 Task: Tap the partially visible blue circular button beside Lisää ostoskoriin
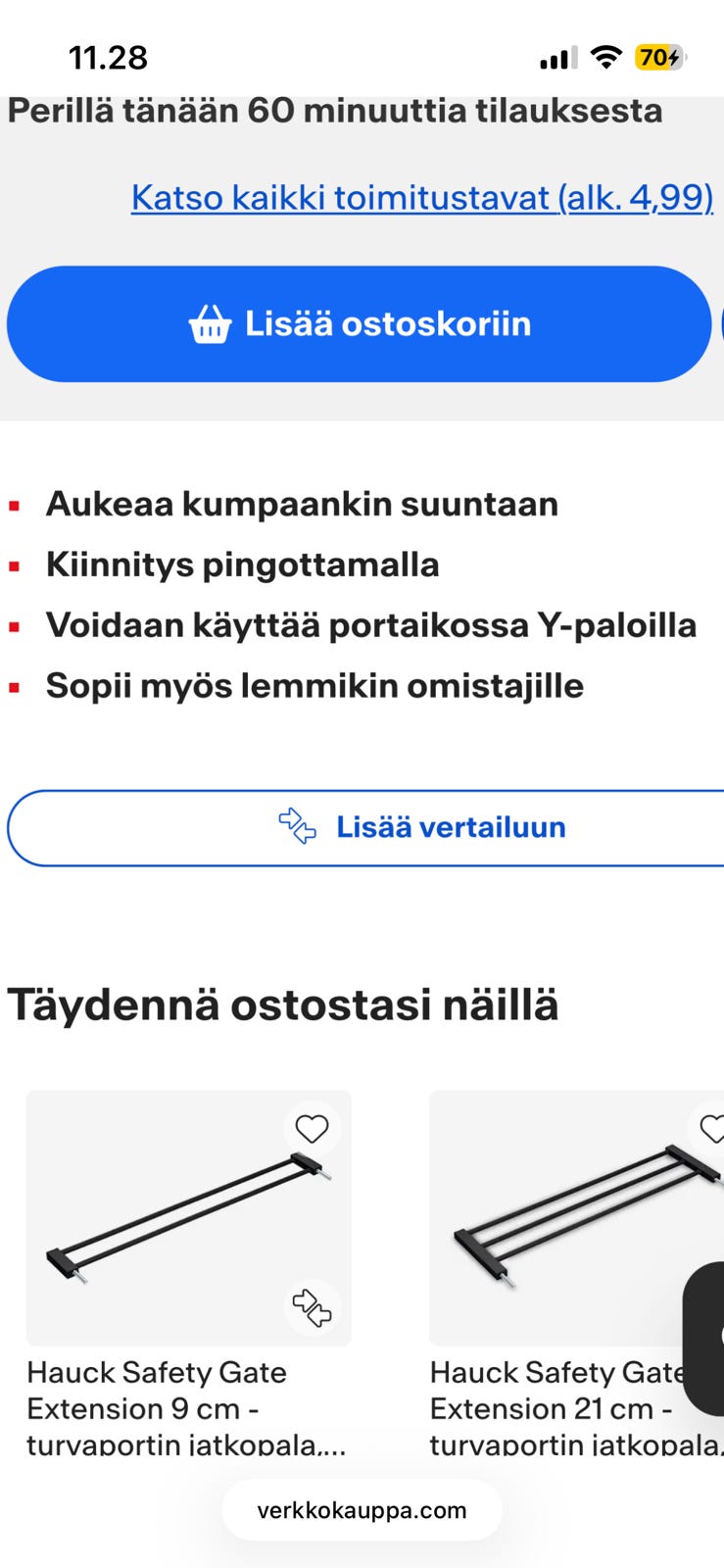pyautogui.click(x=721, y=323)
